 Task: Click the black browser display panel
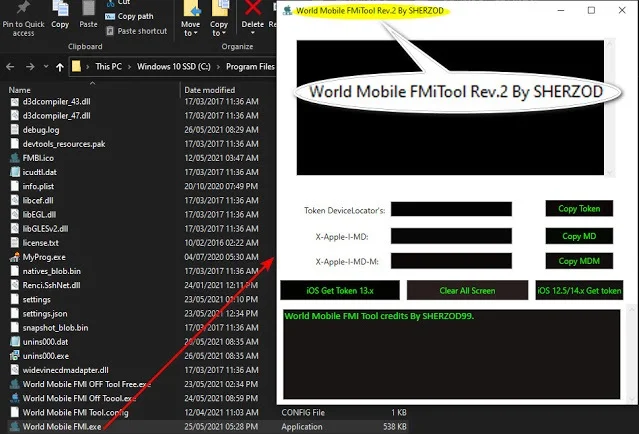coord(450,108)
